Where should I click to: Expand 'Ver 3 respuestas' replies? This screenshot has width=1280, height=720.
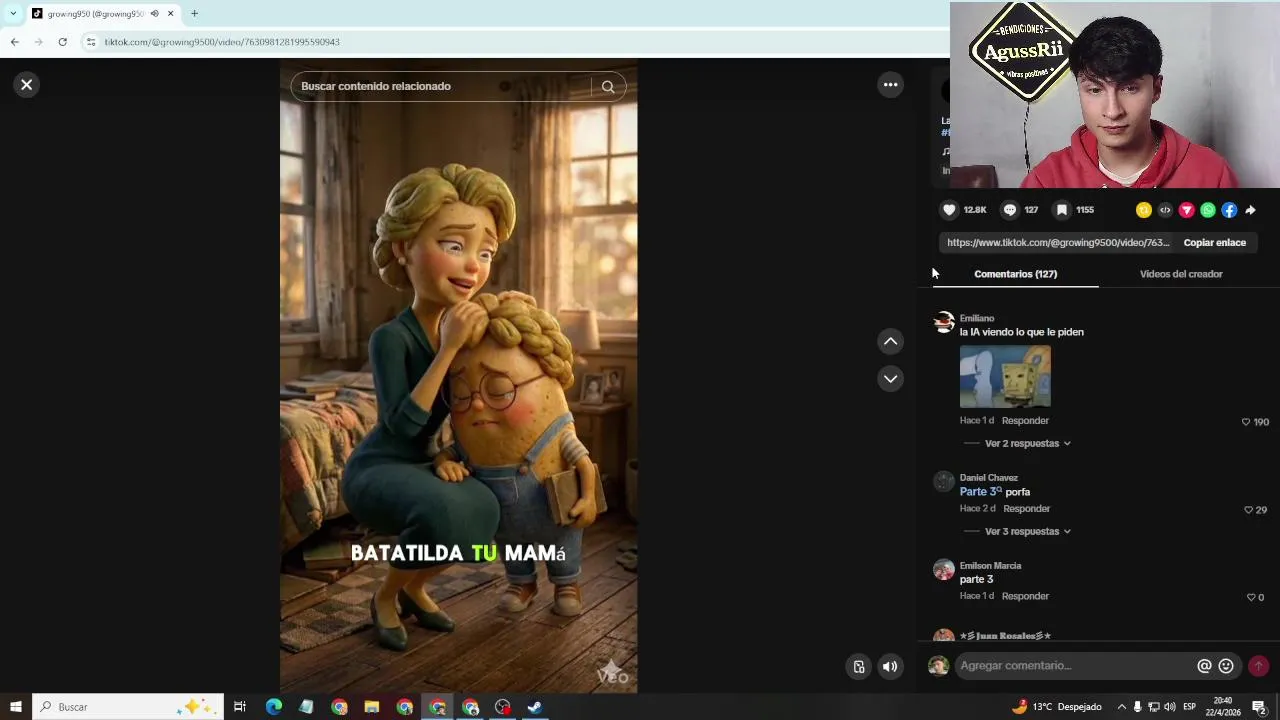(1027, 531)
